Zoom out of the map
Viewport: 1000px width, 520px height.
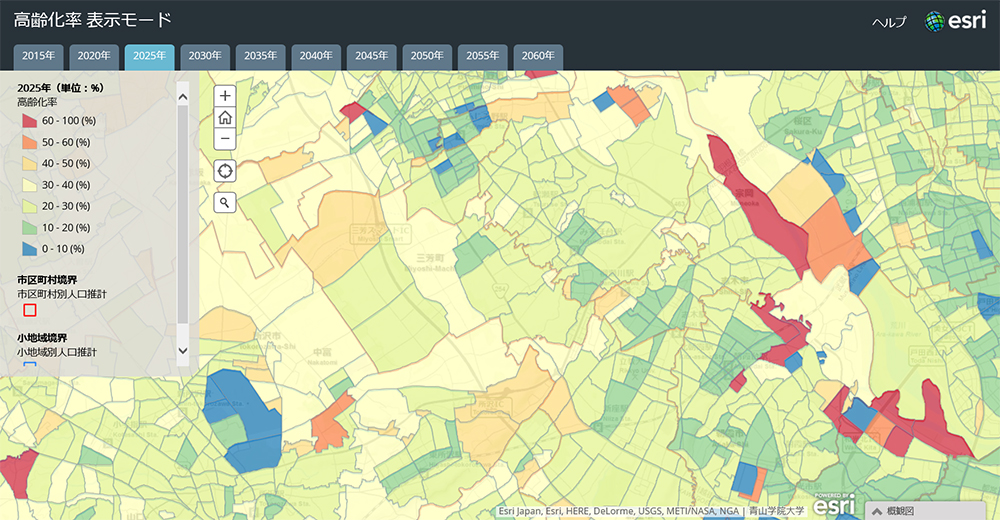point(225,139)
